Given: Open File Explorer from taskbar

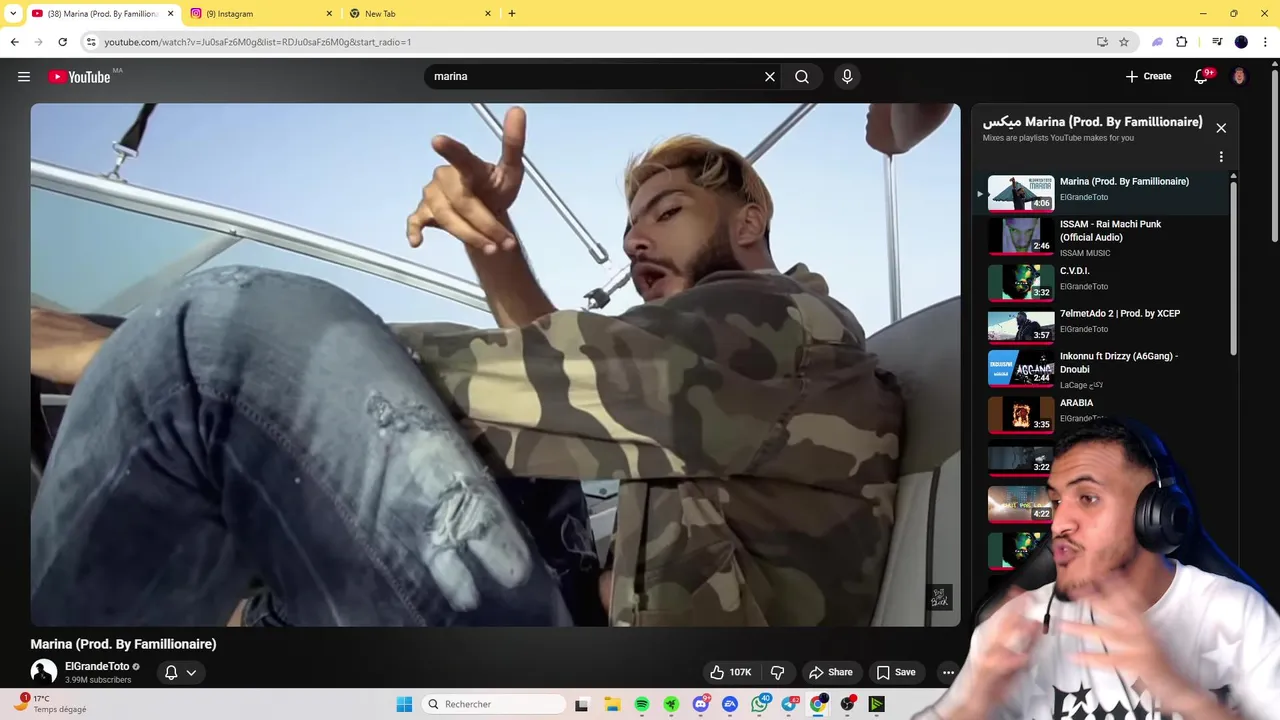Looking at the screenshot, I should (612, 704).
